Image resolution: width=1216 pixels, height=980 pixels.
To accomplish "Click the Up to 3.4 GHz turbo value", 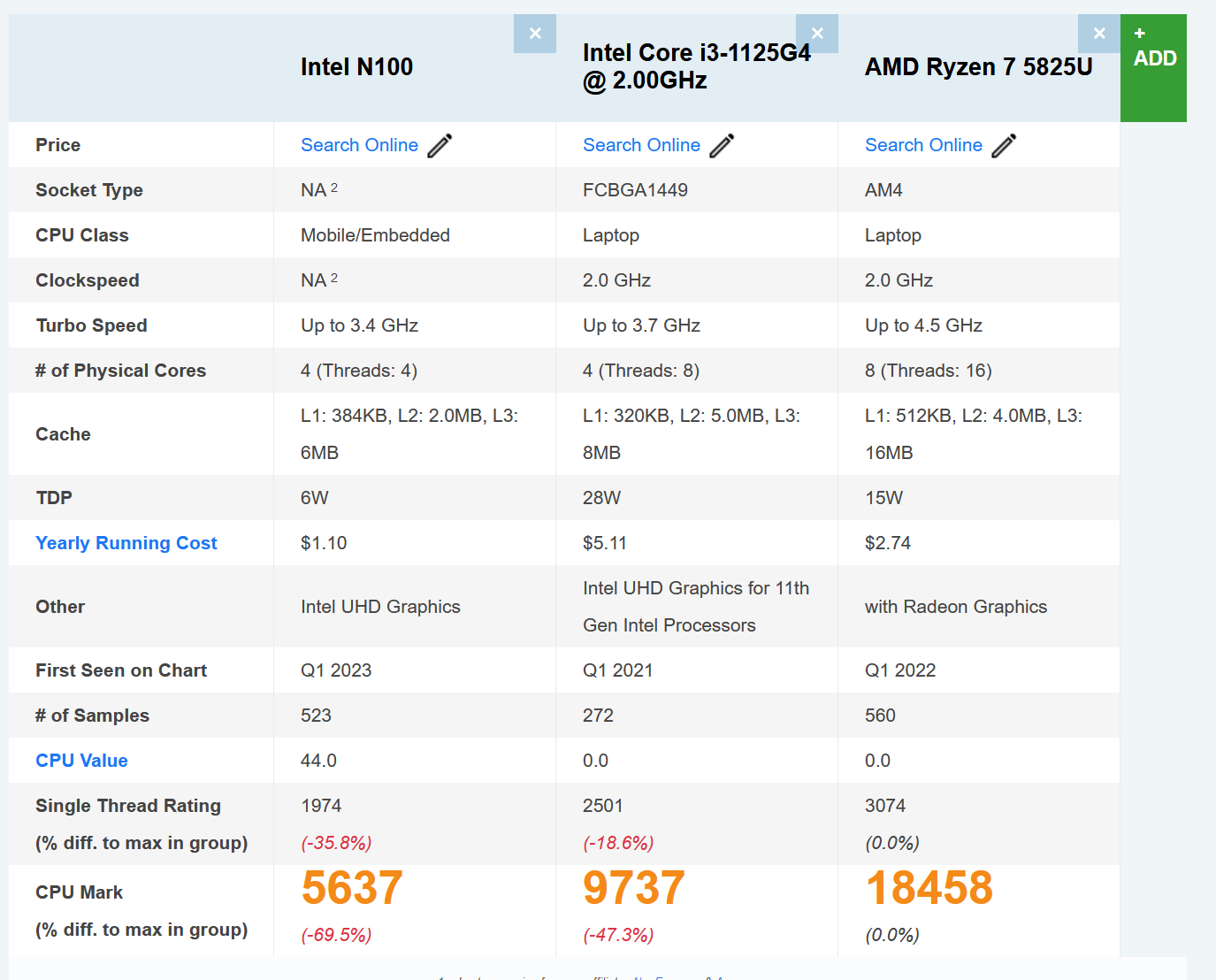I will (359, 325).
